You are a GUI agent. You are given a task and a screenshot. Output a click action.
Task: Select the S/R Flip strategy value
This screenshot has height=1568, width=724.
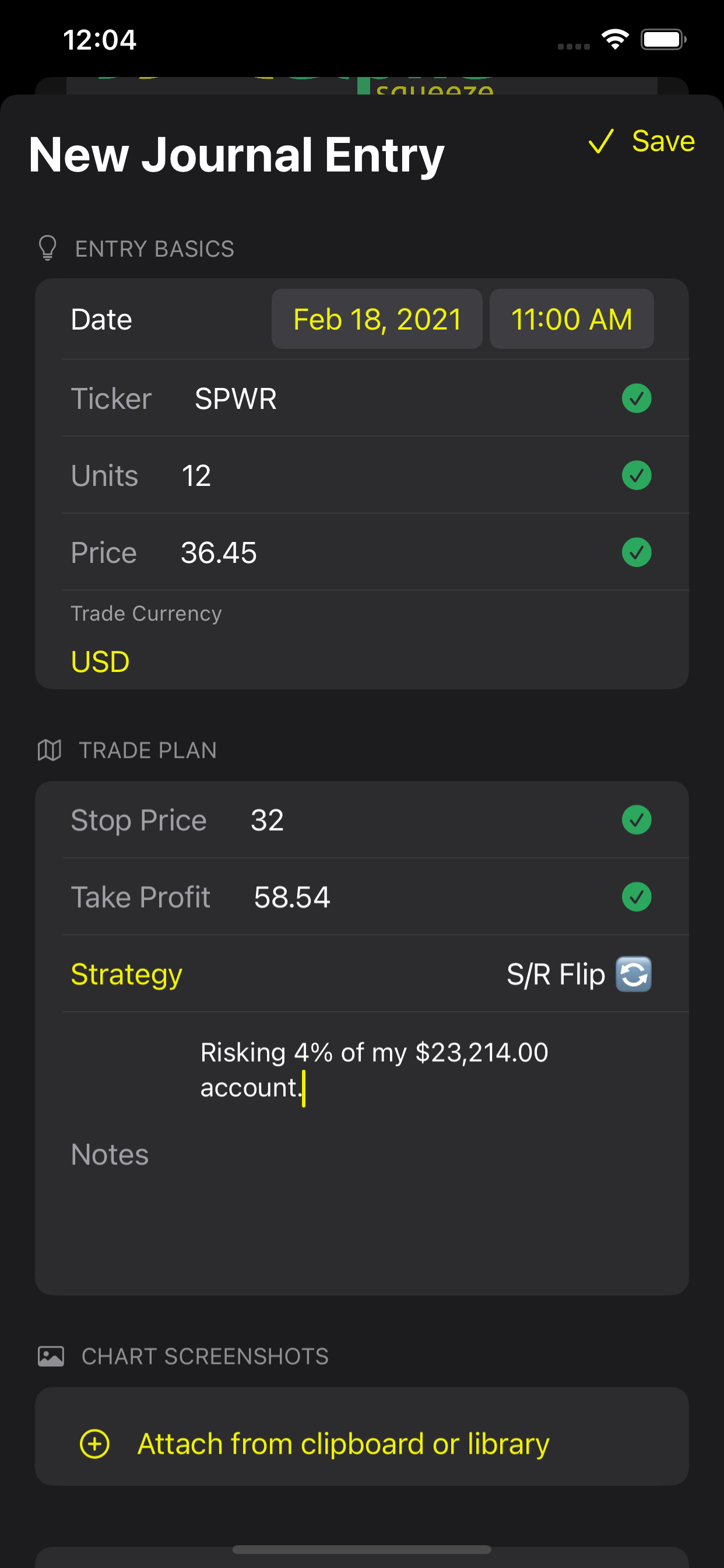[x=556, y=974]
